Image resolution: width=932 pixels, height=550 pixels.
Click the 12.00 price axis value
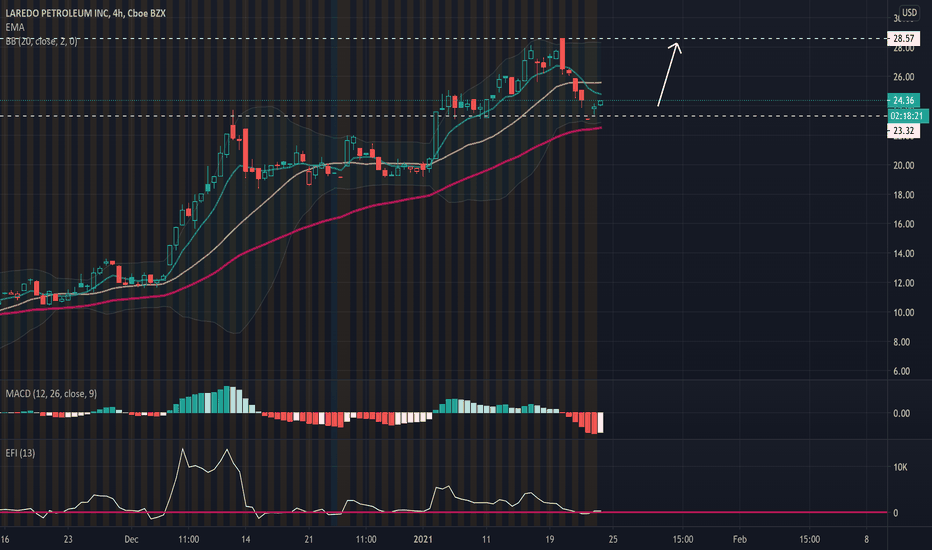click(903, 283)
